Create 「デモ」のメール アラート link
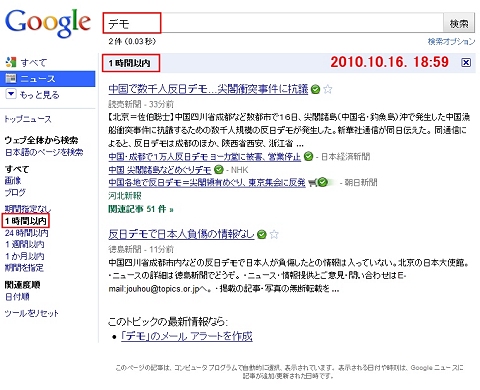Screen dimensions: 480x390 click(x=187, y=336)
